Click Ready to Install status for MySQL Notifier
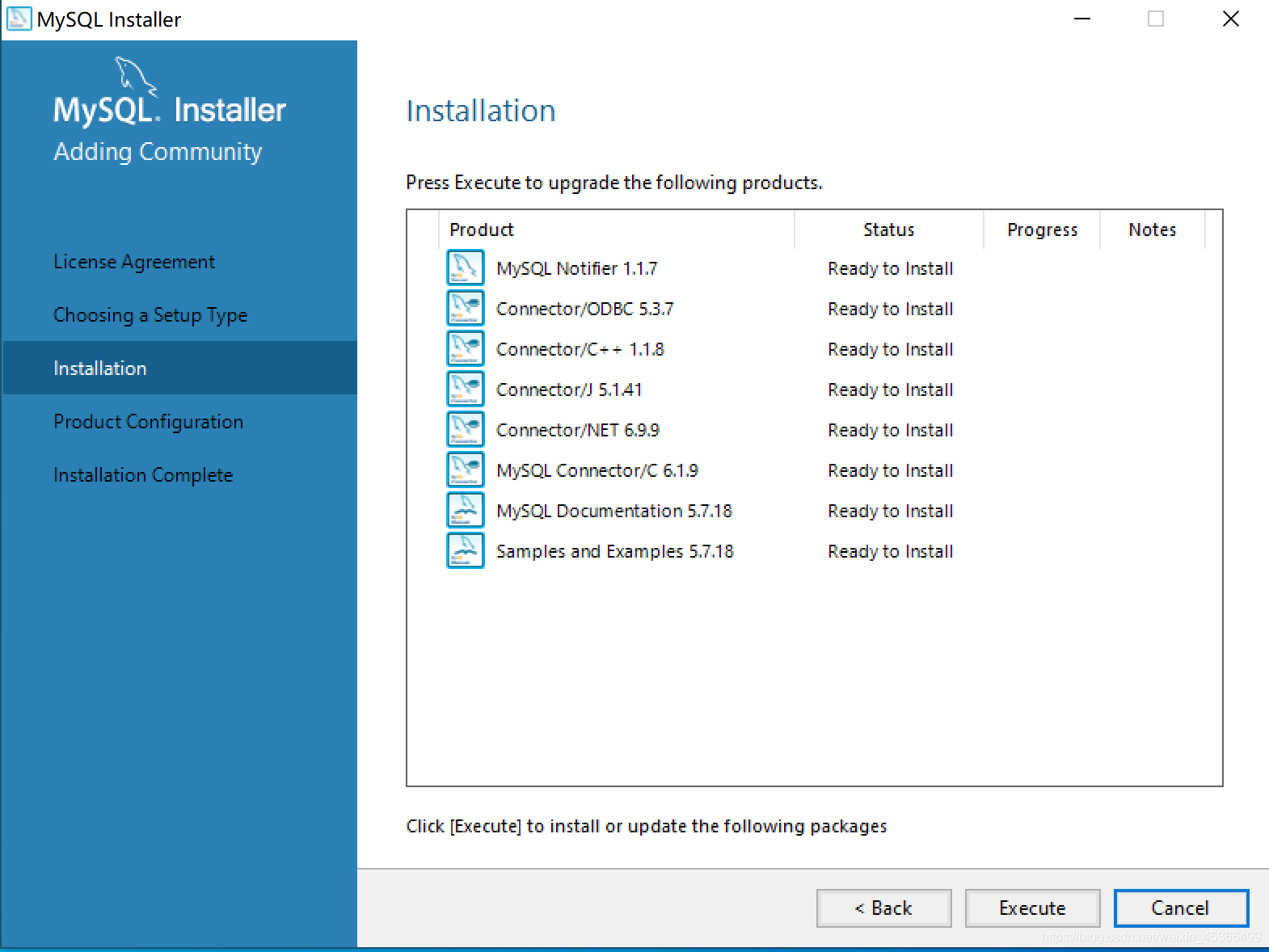1269x952 pixels. click(x=891, y=268)
